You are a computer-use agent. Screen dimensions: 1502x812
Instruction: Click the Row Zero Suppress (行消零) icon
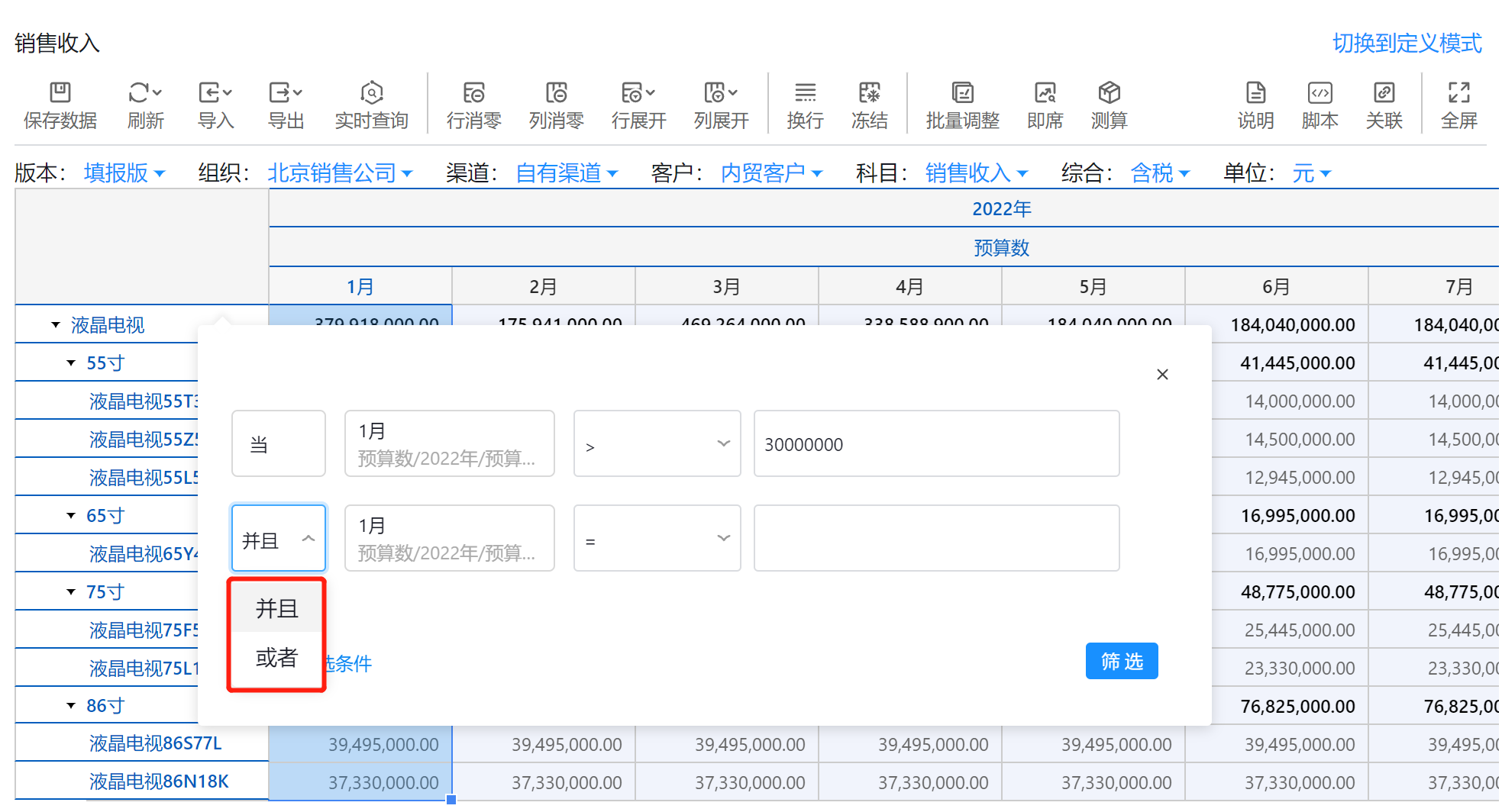473,93
